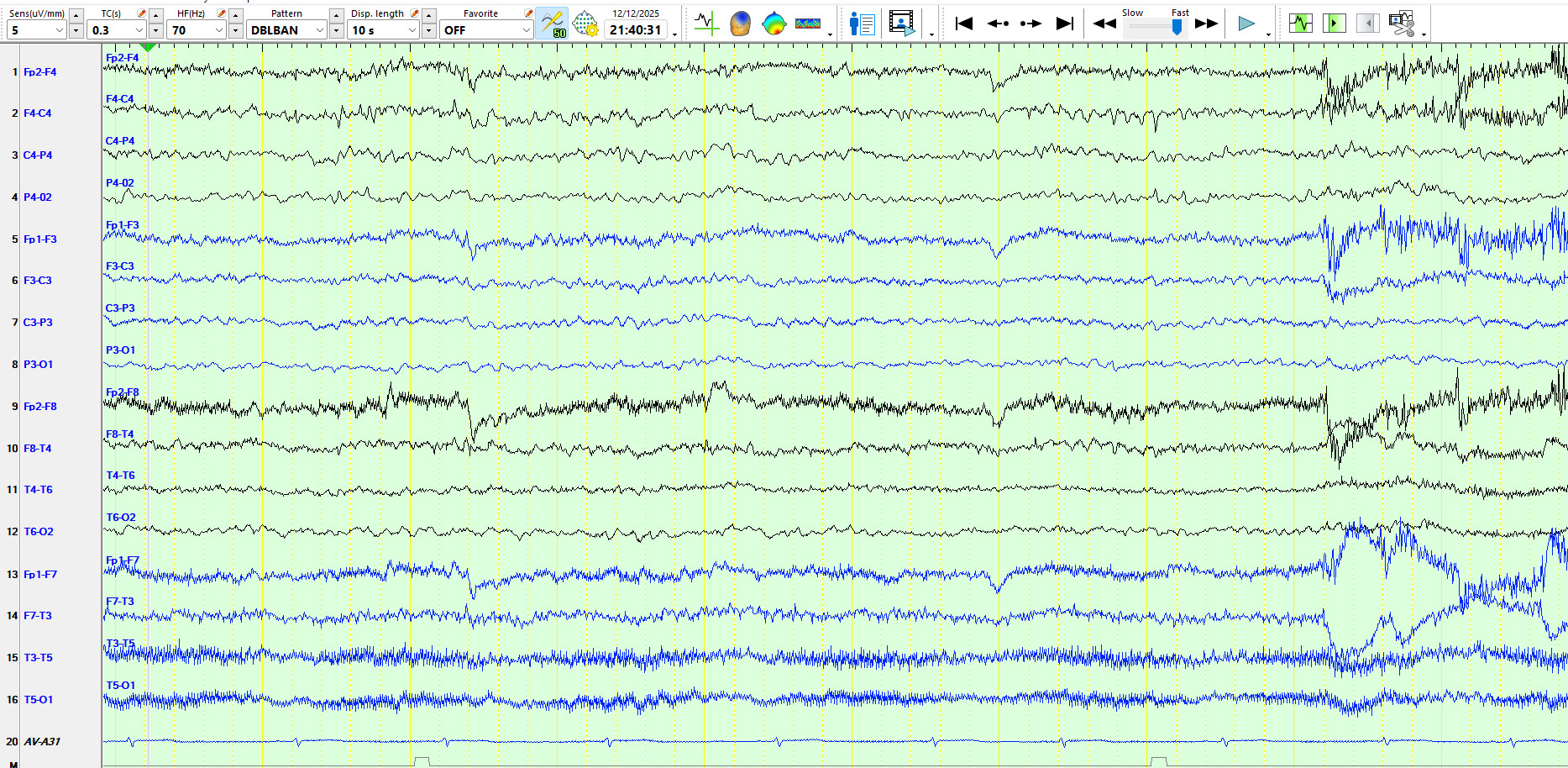Image resolution: width=1568 pixels, height=768 pixels.
Task: Click the waveform cursor measurement icon
Action: (706, 24)
